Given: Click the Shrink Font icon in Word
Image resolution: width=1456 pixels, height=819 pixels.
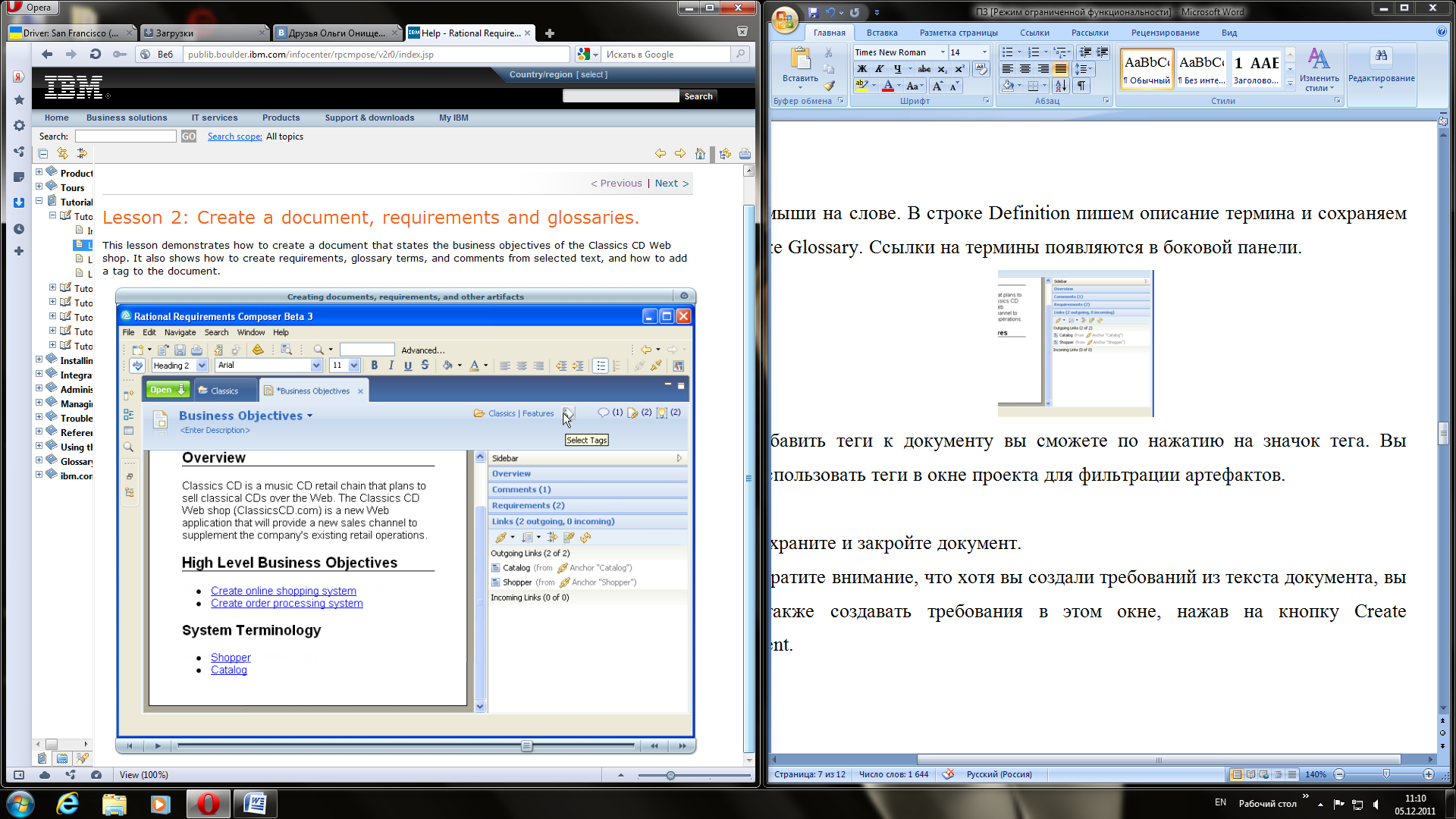Looking at the screenshot, I should [x=954, y=86].
